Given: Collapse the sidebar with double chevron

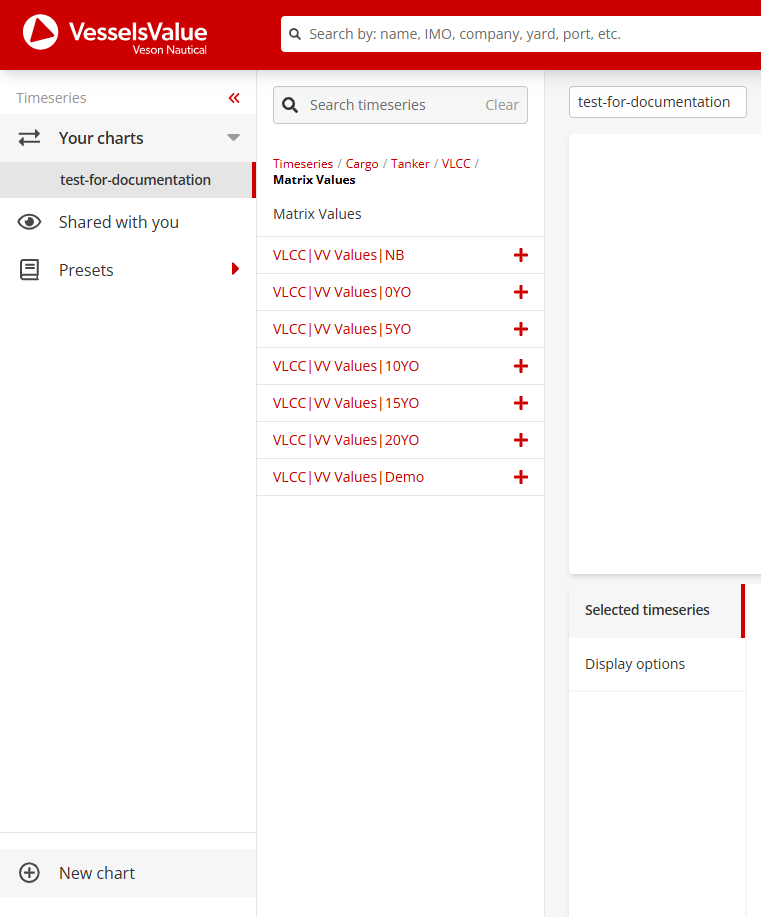Looking at the screenshot, I should pos(234,98).
